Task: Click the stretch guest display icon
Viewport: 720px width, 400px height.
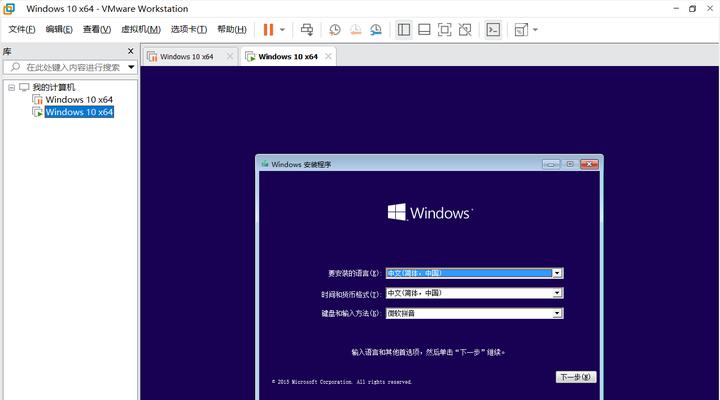Action: [521, 30]
